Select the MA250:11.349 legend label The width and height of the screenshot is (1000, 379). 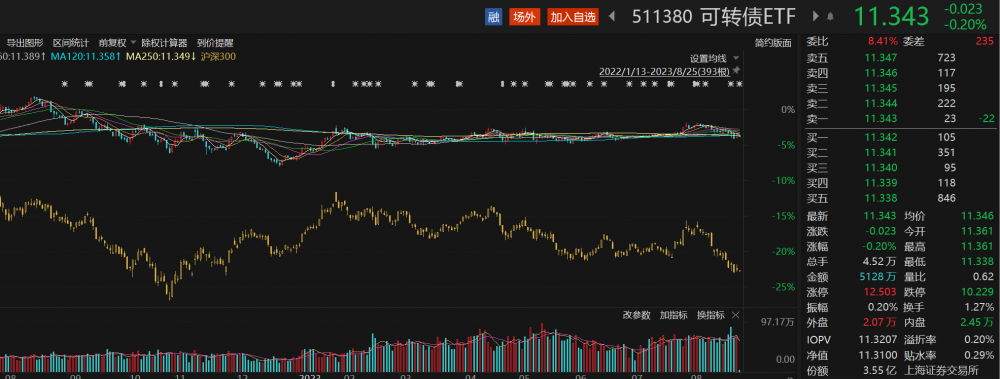[x=161, y=57]
